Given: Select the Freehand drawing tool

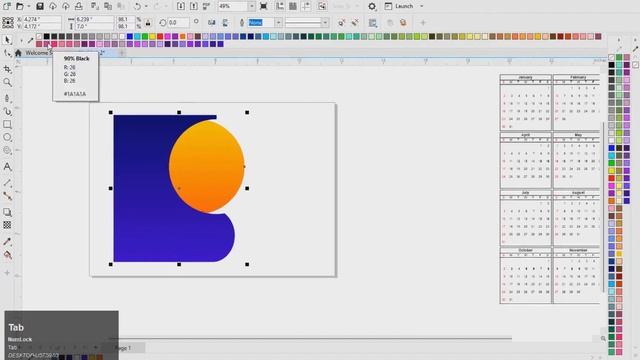Looking at the screenshot, I should 7,98.
